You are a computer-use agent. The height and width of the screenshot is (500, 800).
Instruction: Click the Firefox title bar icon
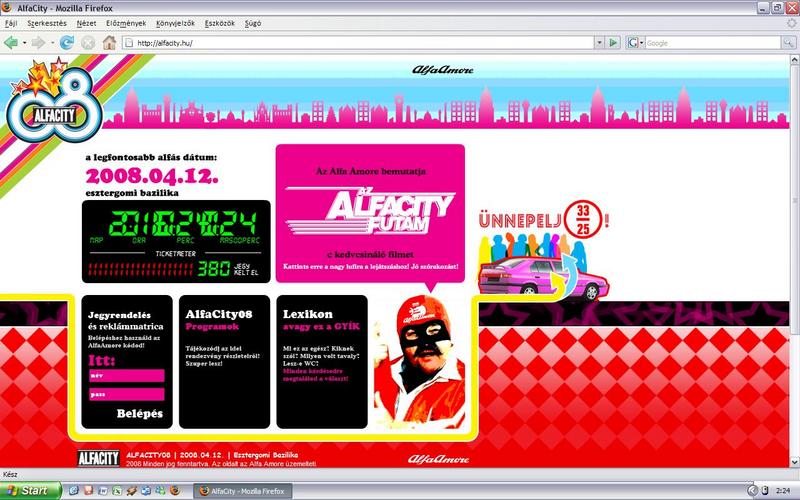[7, 7]
